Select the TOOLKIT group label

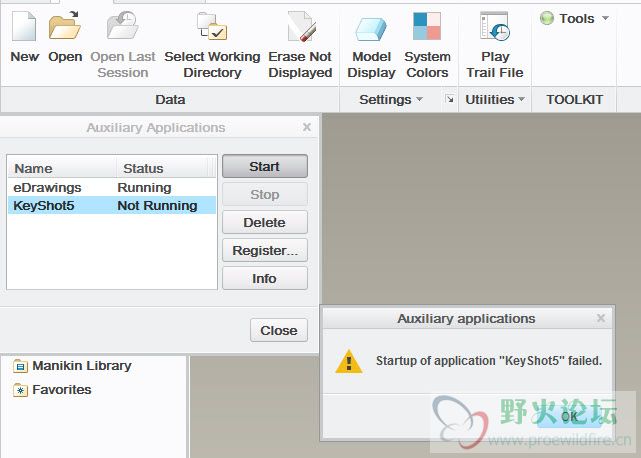[574, 99]
